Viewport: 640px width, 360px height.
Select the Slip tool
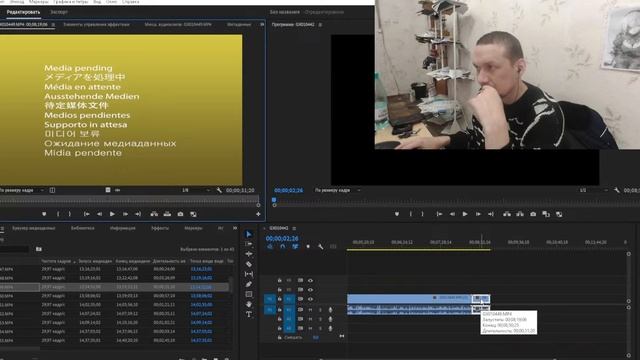[x=249, y=274]
